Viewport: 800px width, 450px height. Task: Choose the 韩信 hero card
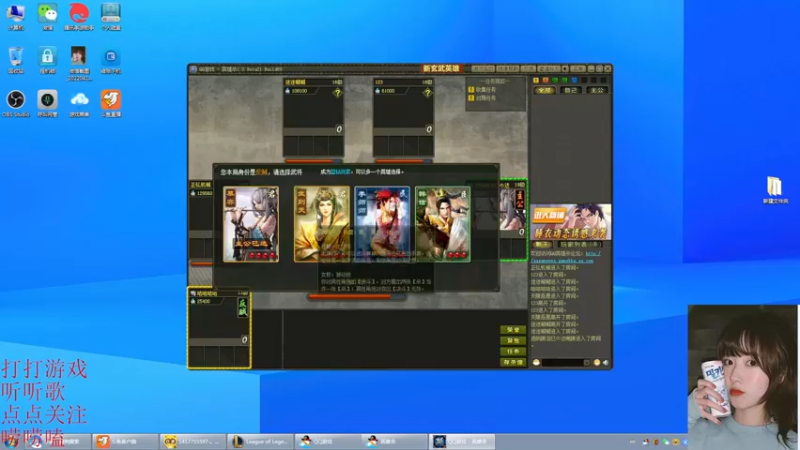tap(443, 224)
